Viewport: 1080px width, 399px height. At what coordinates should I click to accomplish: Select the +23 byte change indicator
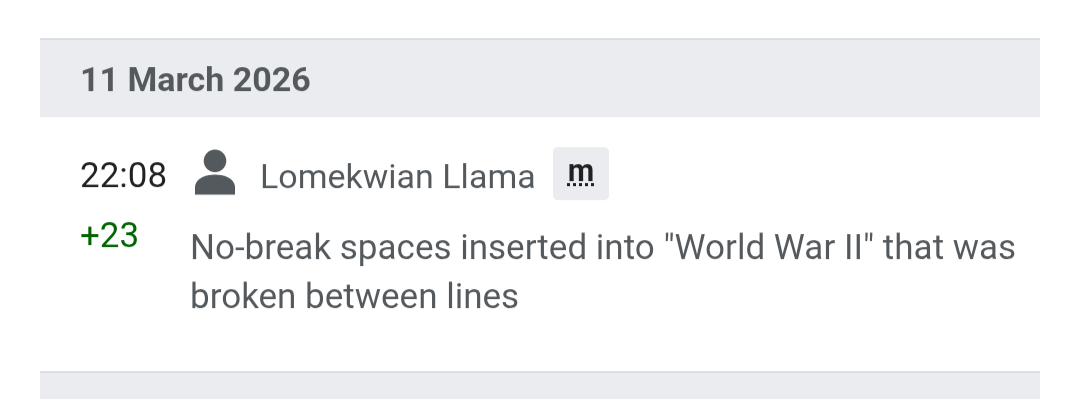(110, 236)
